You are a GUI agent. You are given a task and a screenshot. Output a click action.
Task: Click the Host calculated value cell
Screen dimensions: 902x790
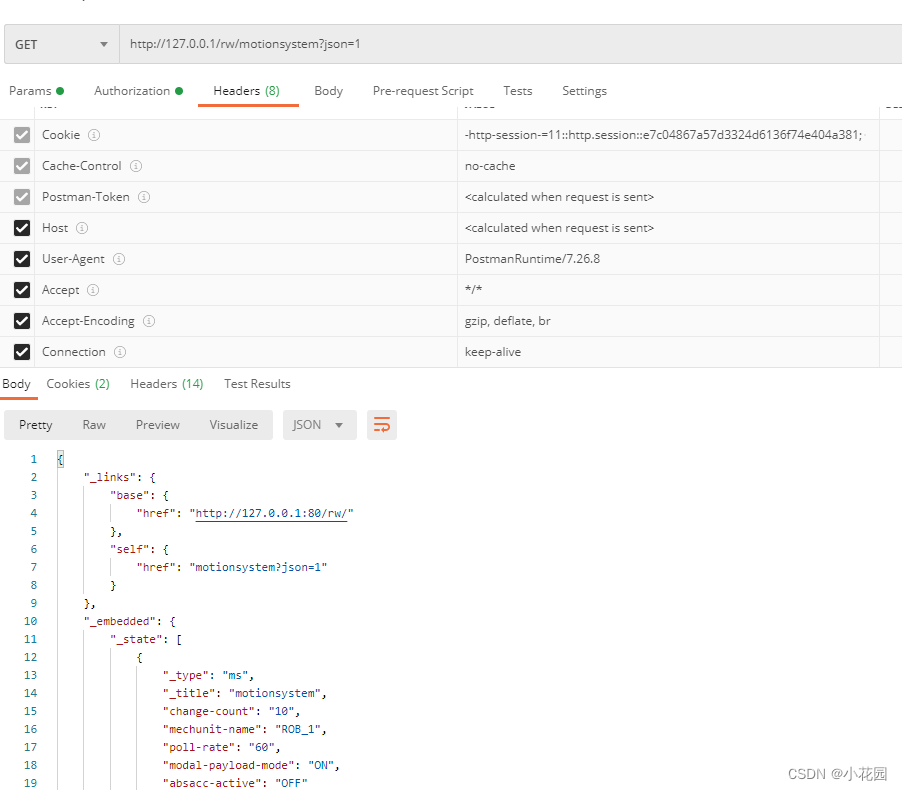[668, 228]
